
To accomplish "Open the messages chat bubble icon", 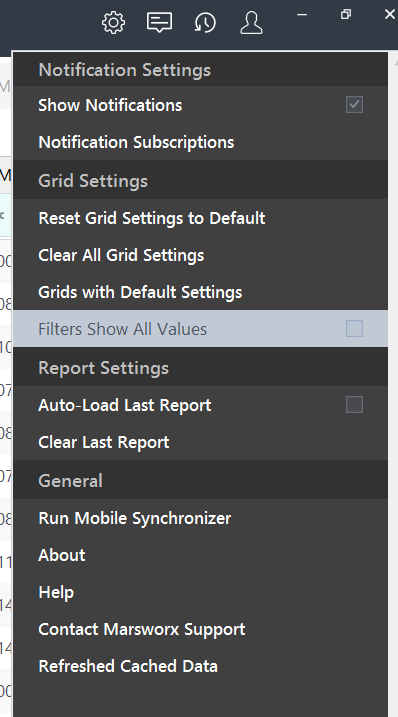I will (159, 22).
